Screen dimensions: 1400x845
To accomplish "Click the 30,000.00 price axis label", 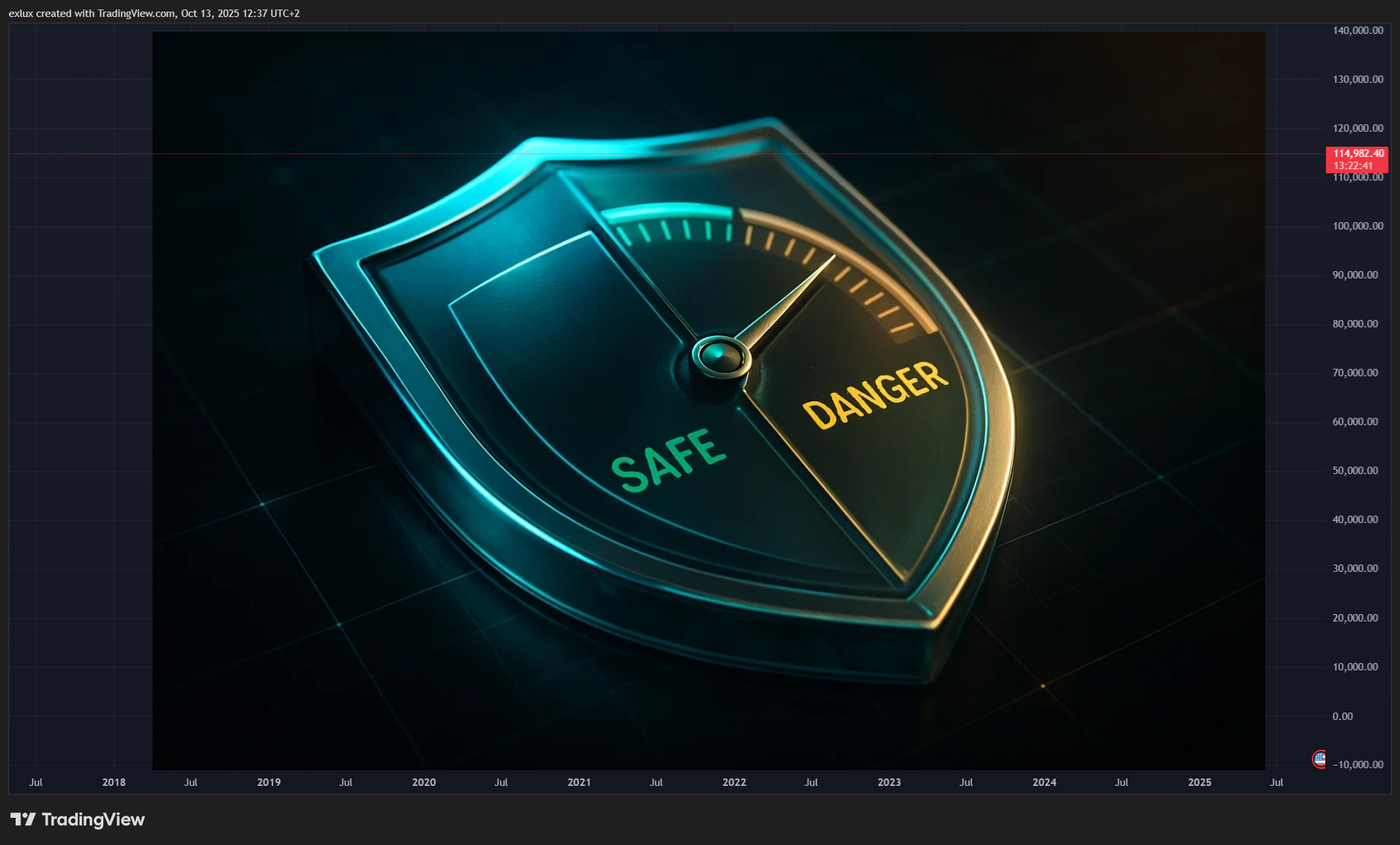I will pos(1355,568).
